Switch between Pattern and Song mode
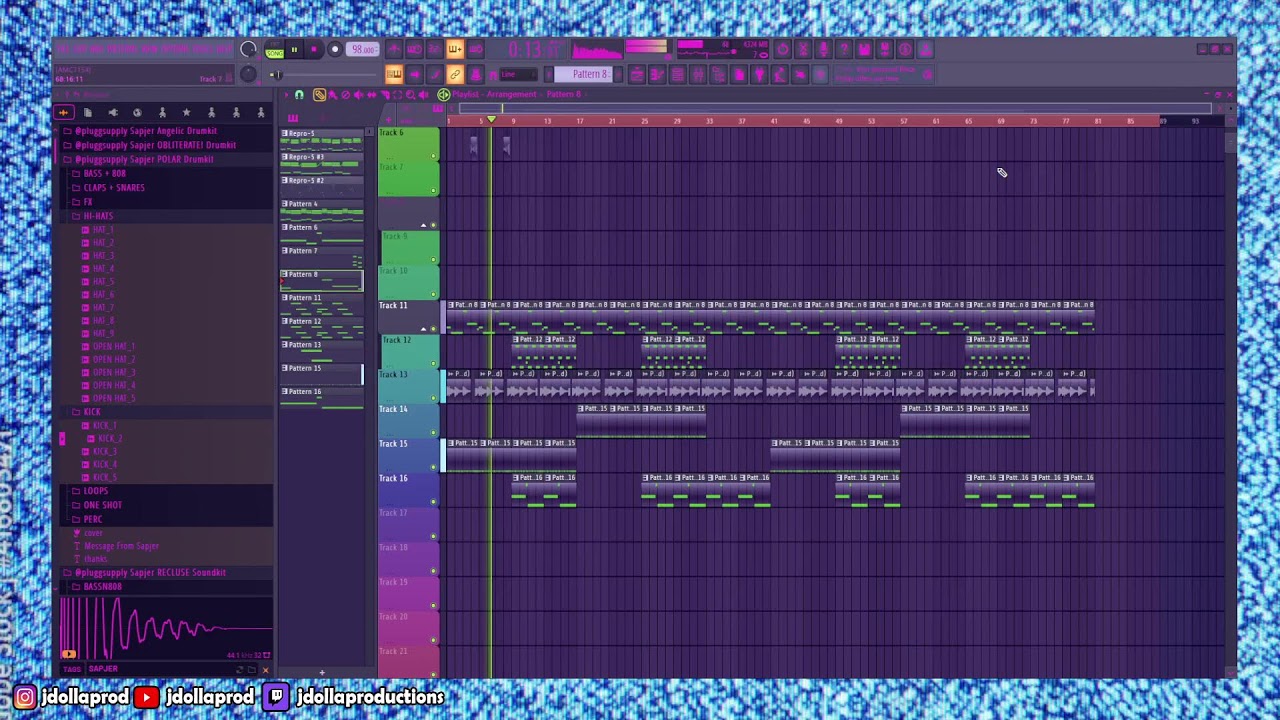This screenshot has height=720, width=1280. pos(274,50)
